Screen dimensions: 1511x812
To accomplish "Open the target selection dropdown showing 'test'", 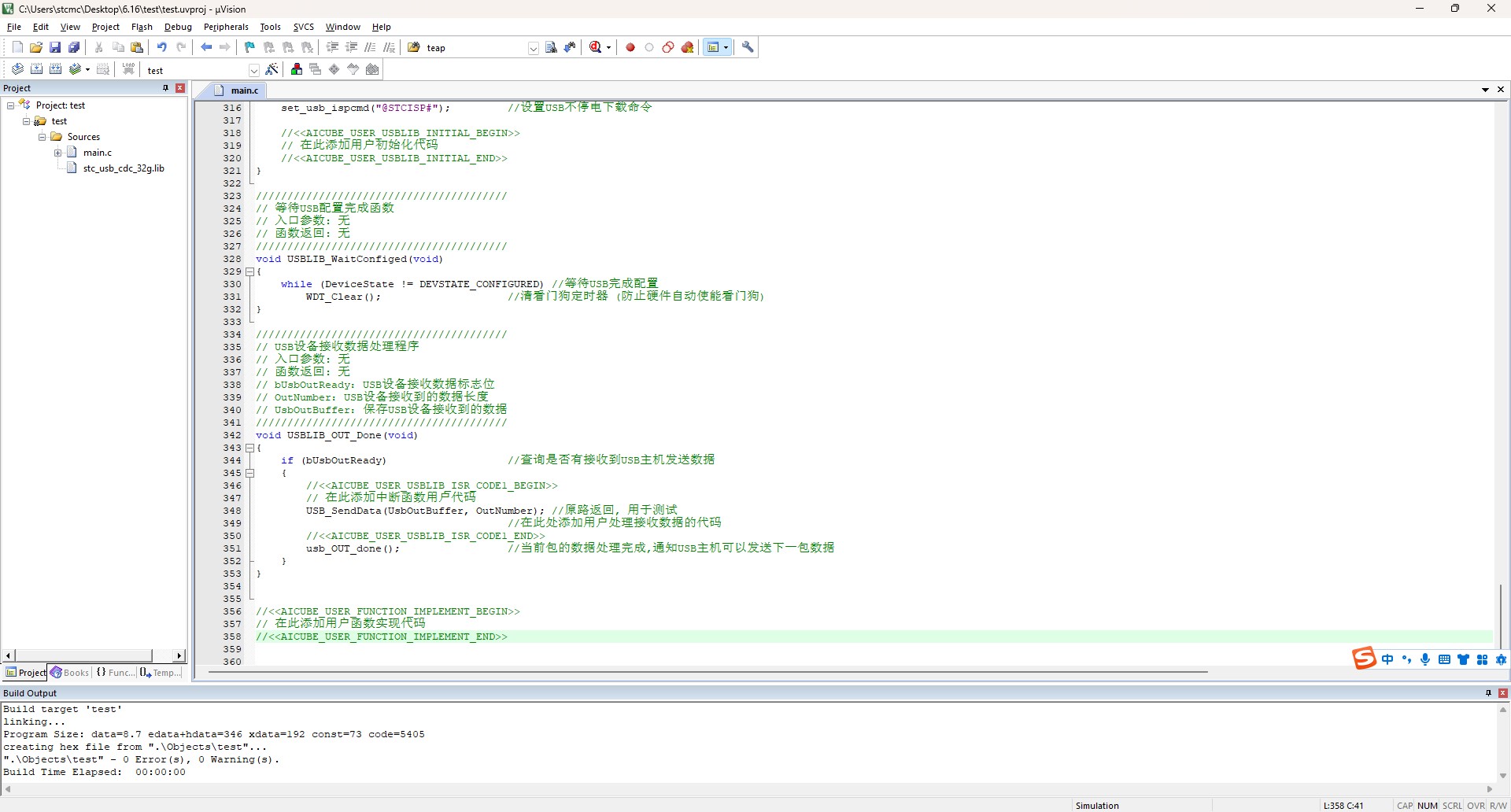I will [x=253, y=70].
